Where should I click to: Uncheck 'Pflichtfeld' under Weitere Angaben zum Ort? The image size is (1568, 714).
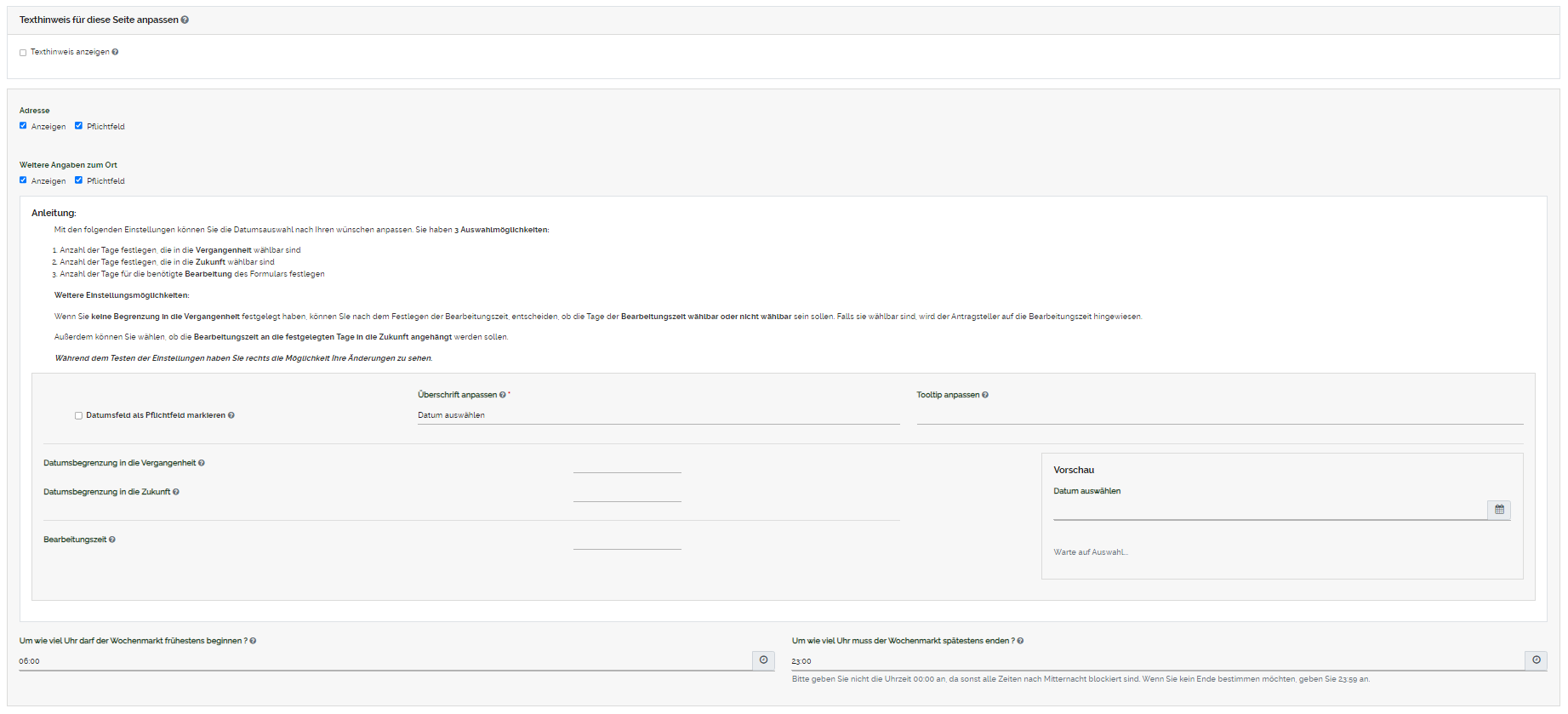click(78, 180)
